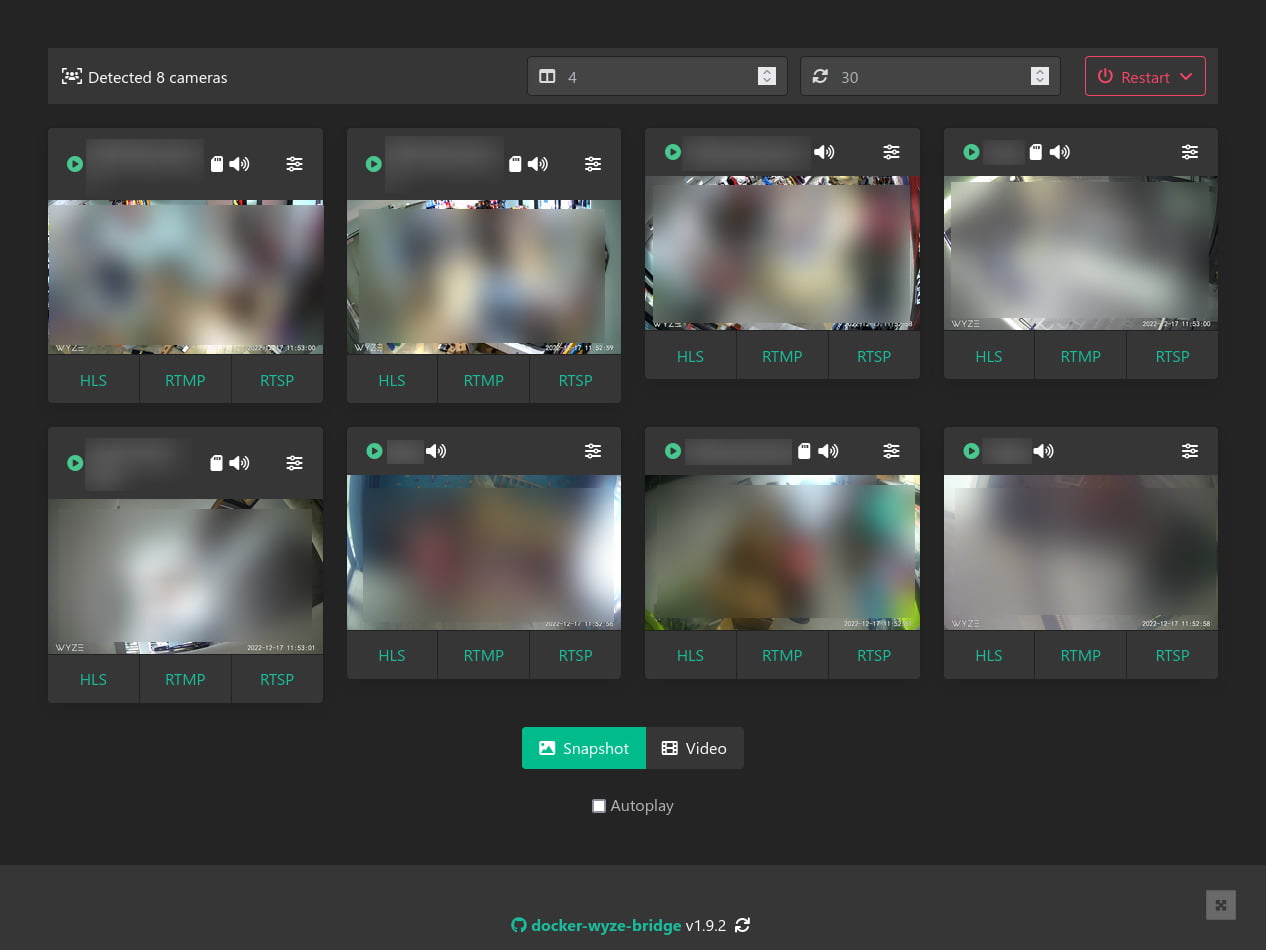Open HLS stream of first camera
Viewport: 1266px width, 950px height.
(x=93, y=380)
